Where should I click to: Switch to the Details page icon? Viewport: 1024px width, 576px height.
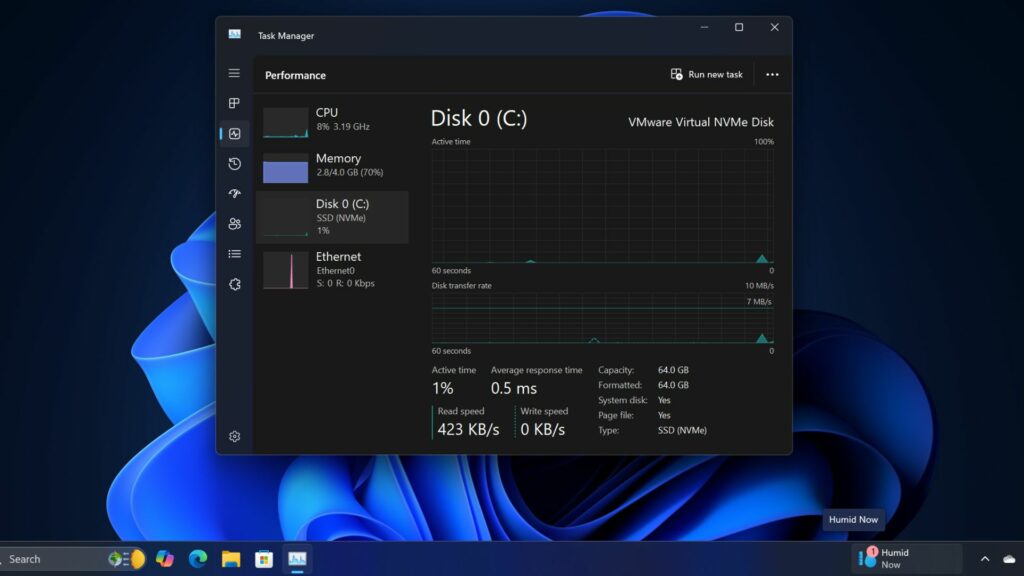tap(234, 253)
